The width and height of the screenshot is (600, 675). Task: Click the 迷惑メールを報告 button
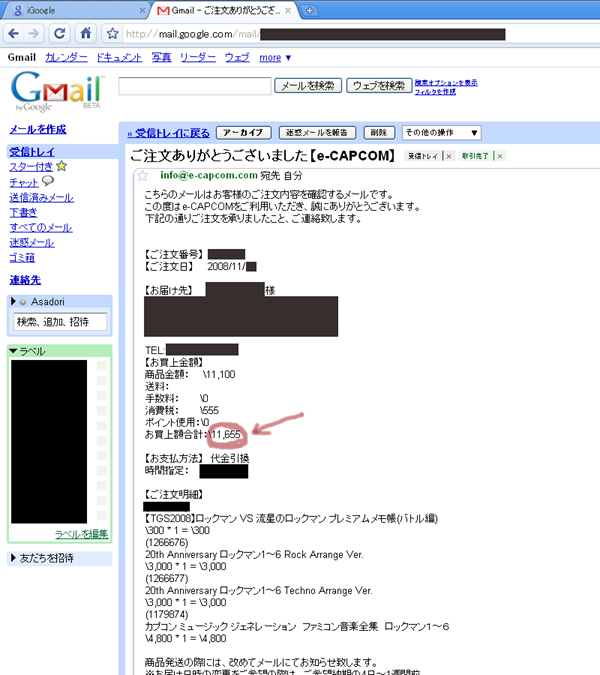pos(317,133)
